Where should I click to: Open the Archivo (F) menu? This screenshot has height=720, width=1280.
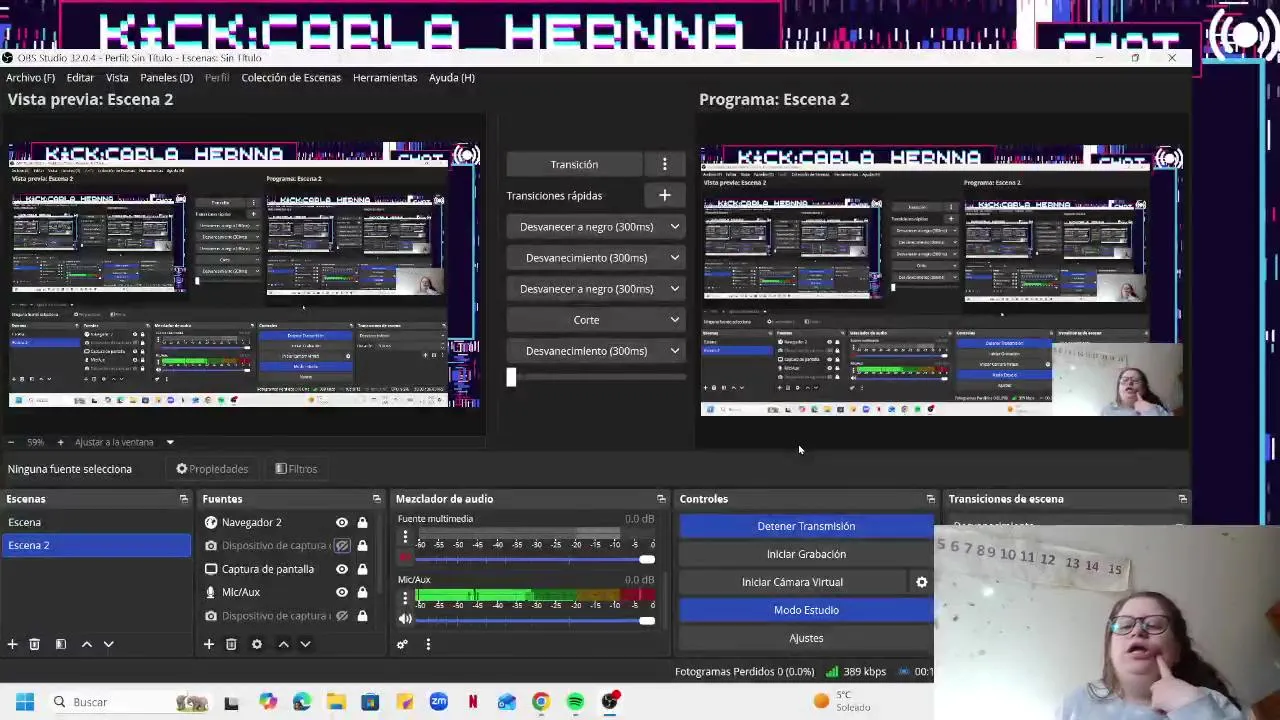coord(30,77)
